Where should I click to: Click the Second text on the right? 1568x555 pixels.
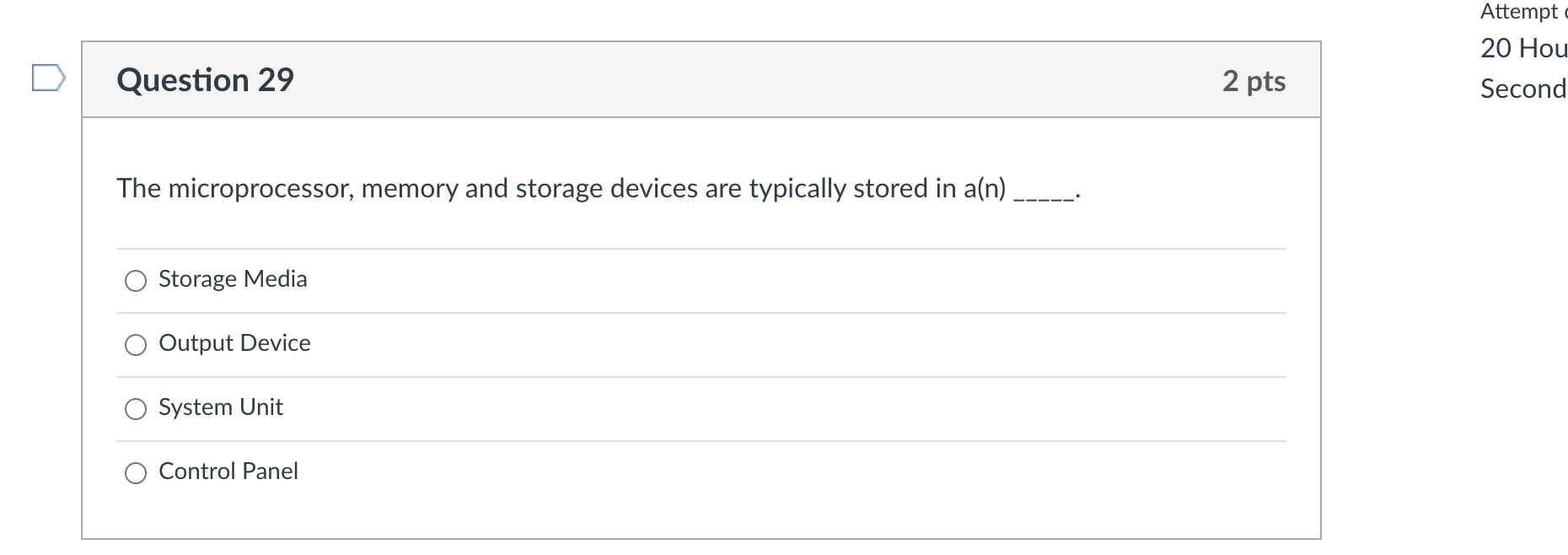pos(1521,89)
